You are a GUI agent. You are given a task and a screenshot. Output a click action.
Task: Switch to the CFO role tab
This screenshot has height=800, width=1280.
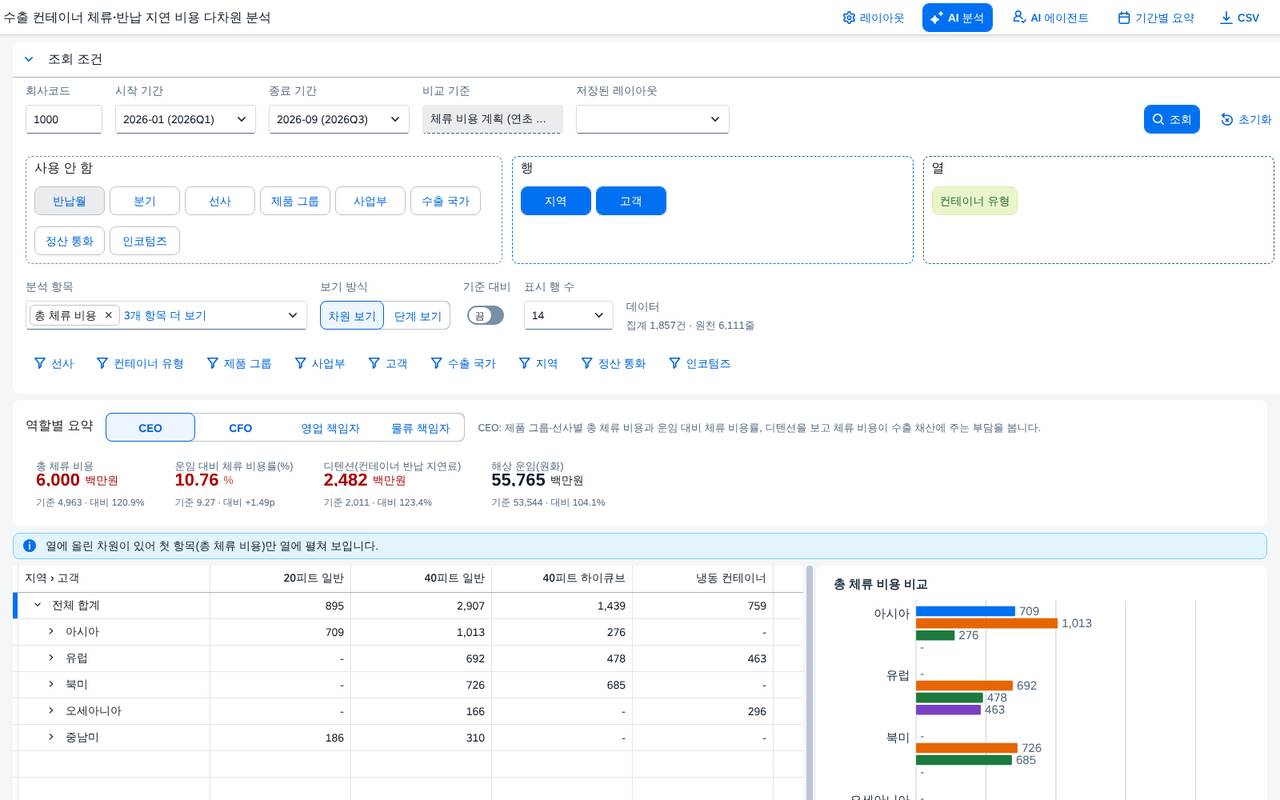(240, 428)
